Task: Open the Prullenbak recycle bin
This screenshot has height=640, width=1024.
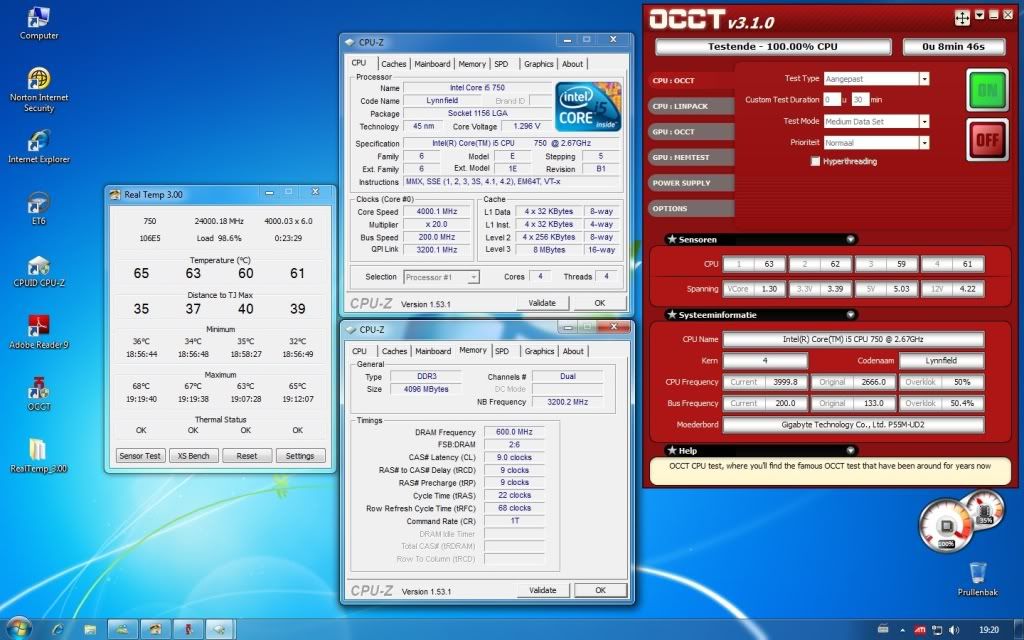Action: [x=978, y=579]
